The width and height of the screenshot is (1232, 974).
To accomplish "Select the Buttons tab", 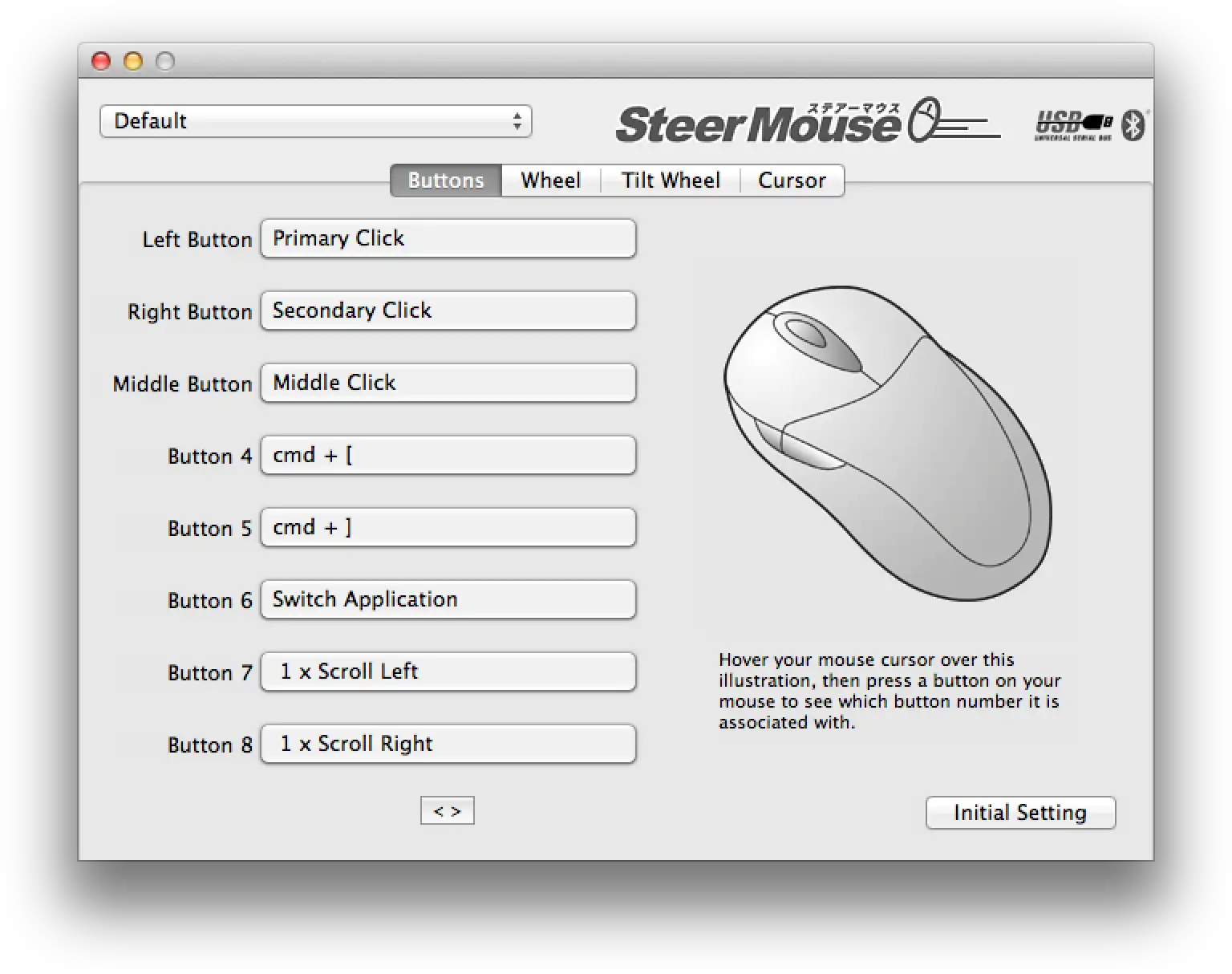I will (x=446, y=181).
